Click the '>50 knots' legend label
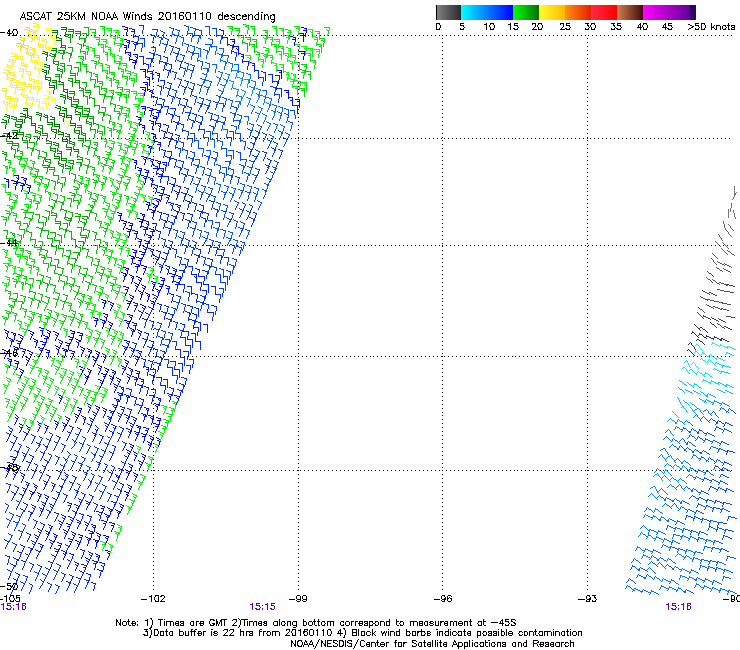Image resolution: width=740 pixels, height=650 pixels. [x=711, y=27]
